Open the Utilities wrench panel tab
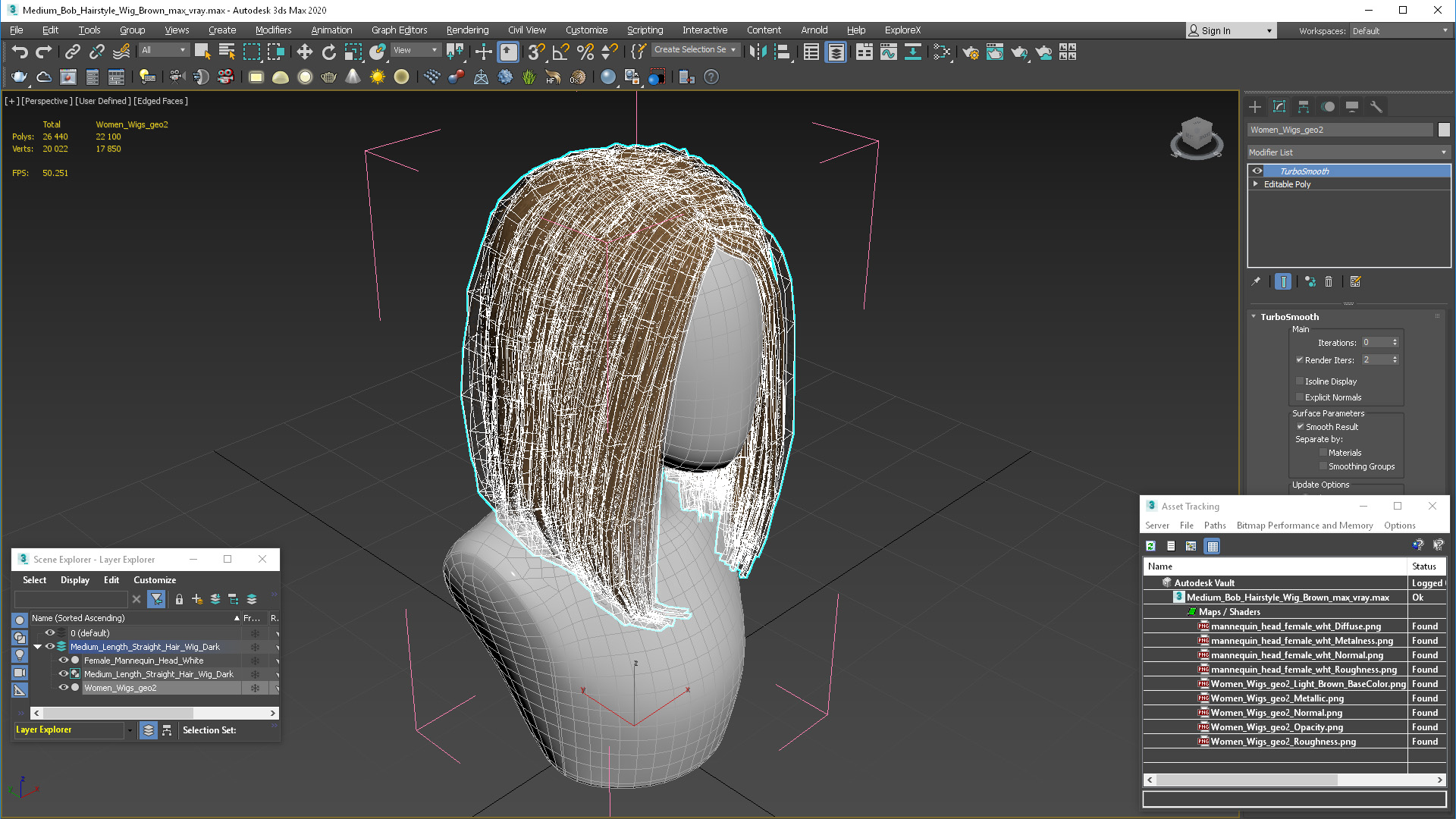 (x=1376, y=107)
